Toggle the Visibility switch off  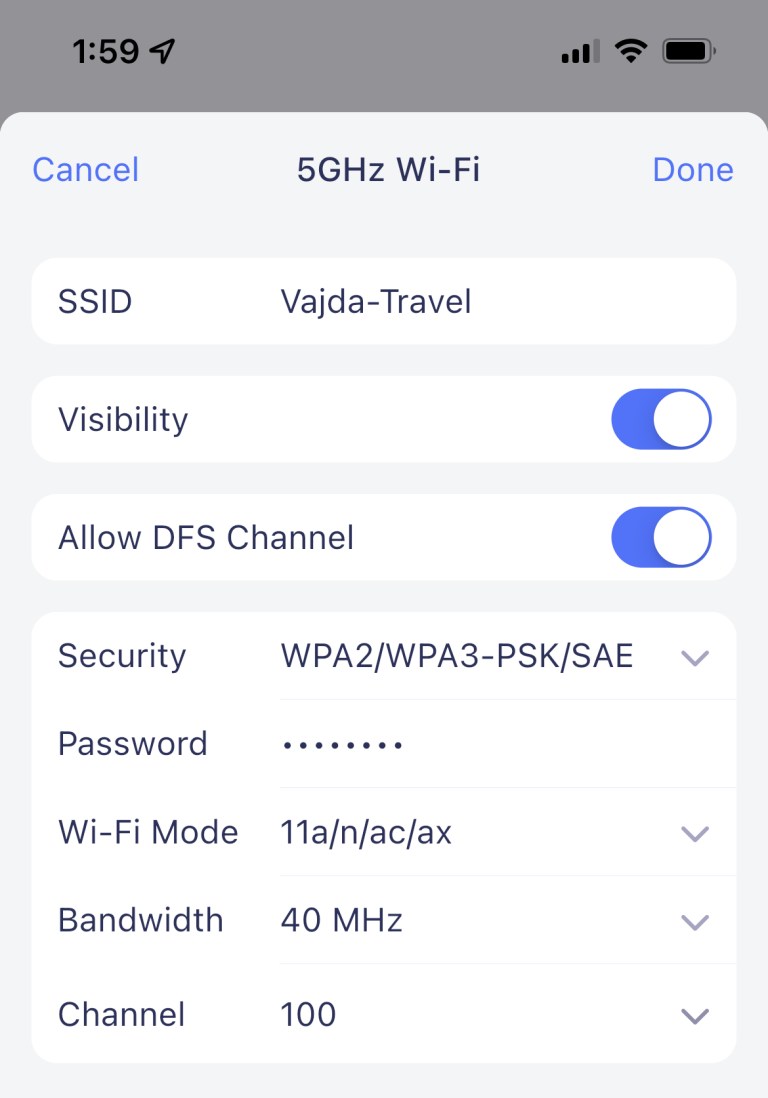[x=661, y=419]
